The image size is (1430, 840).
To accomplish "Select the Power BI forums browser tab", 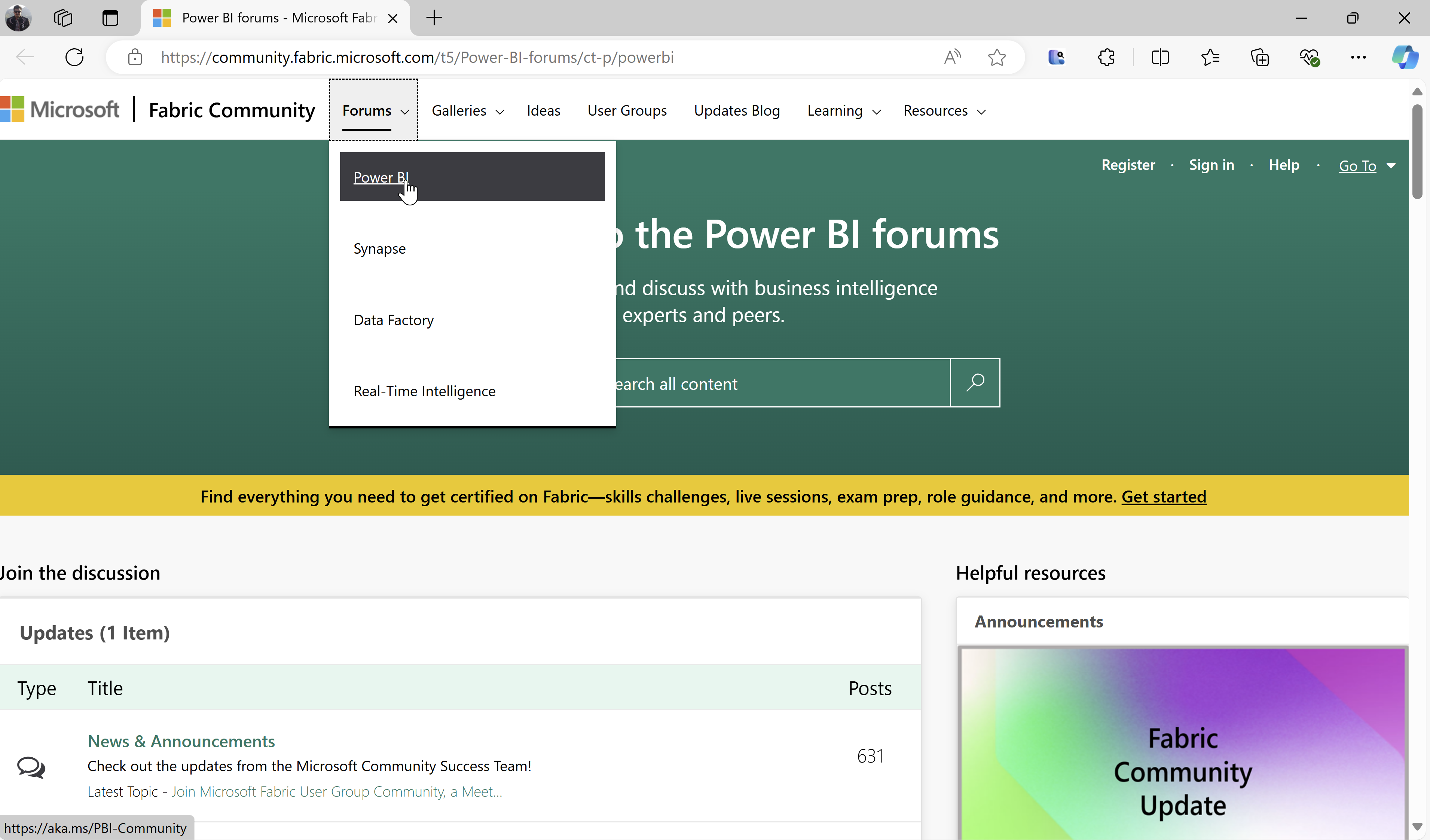I will tap(267, 18).
